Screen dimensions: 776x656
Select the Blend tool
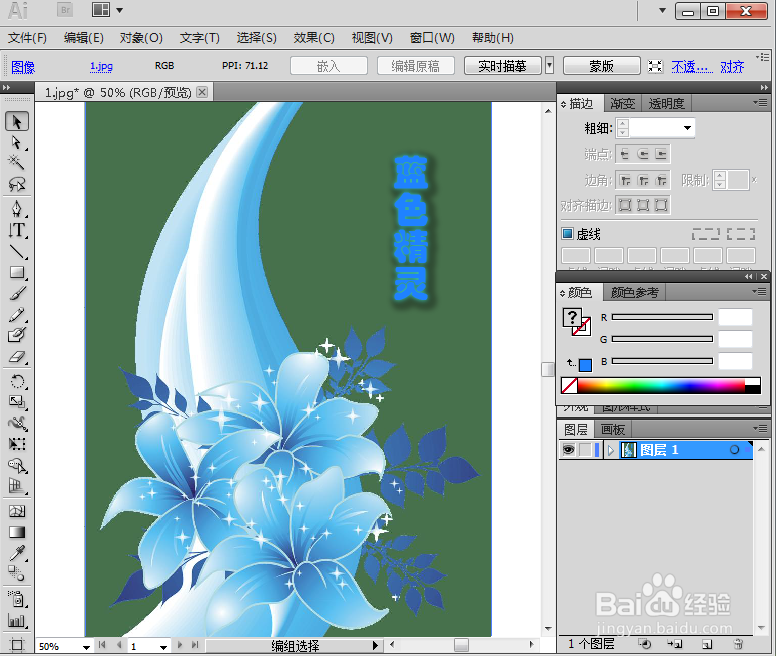click(x=17, y=574)
